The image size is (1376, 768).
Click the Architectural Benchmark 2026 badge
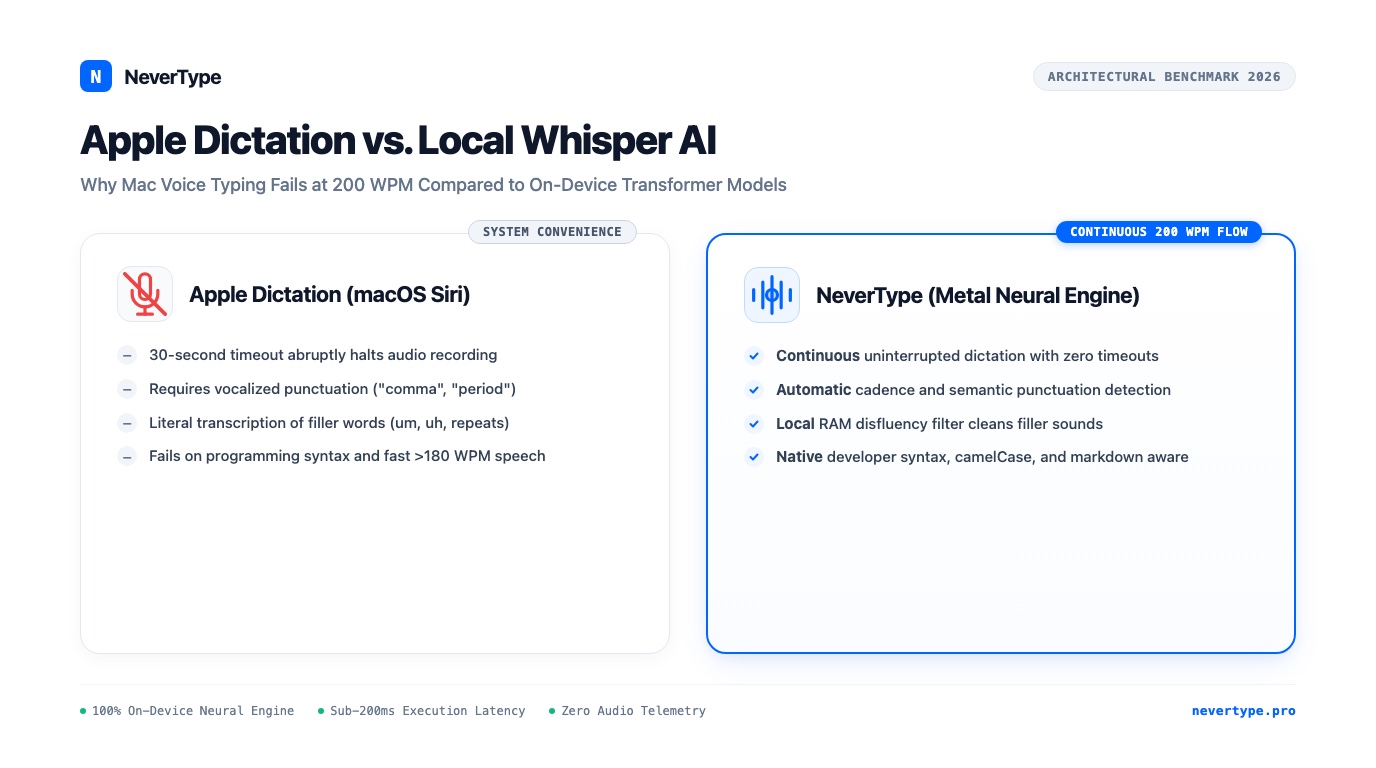1164,77
